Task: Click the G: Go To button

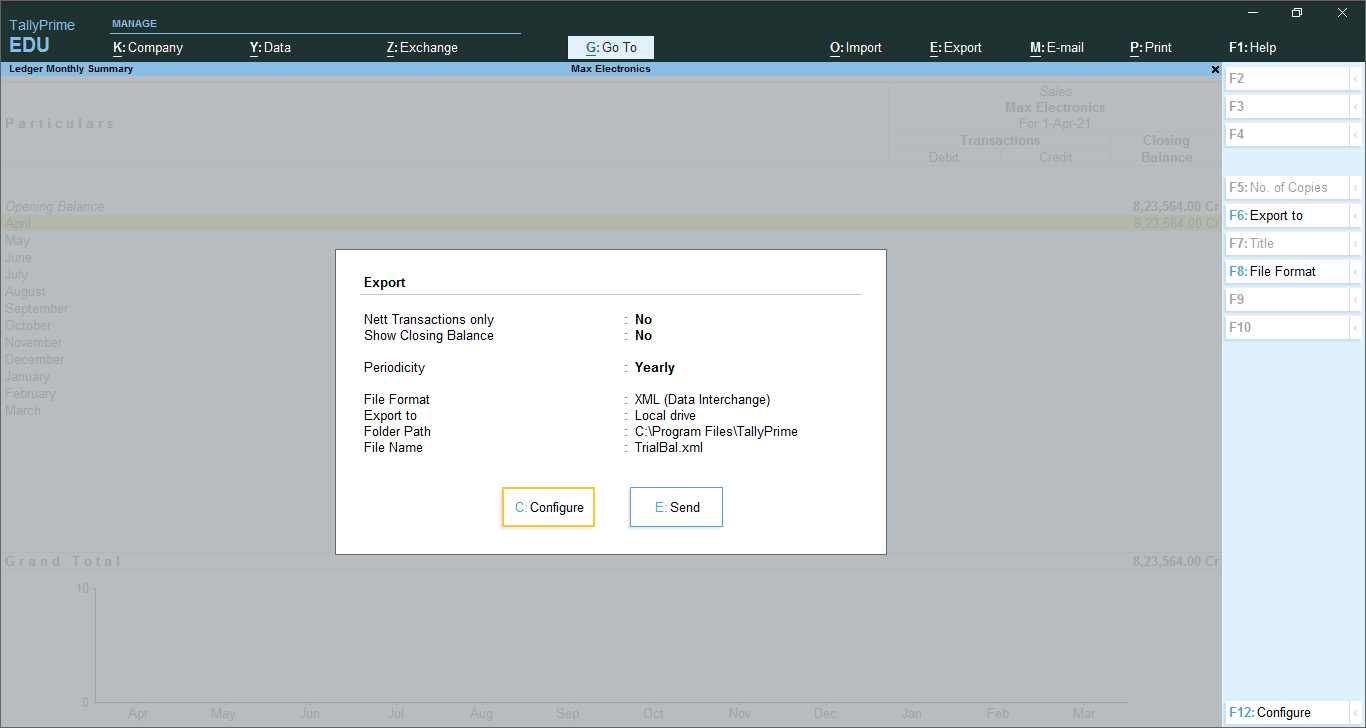Action: (611, 47)
